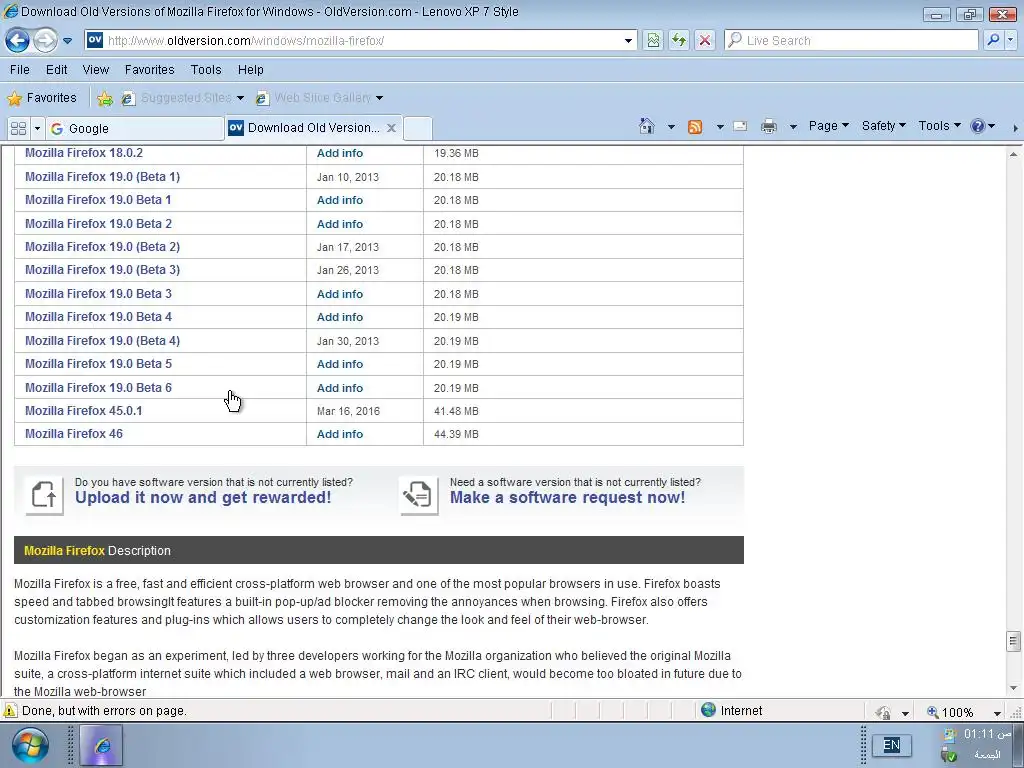Click the blue Help question icon
The width and height of the screenshot is (1024, 768).
[978, 126]
